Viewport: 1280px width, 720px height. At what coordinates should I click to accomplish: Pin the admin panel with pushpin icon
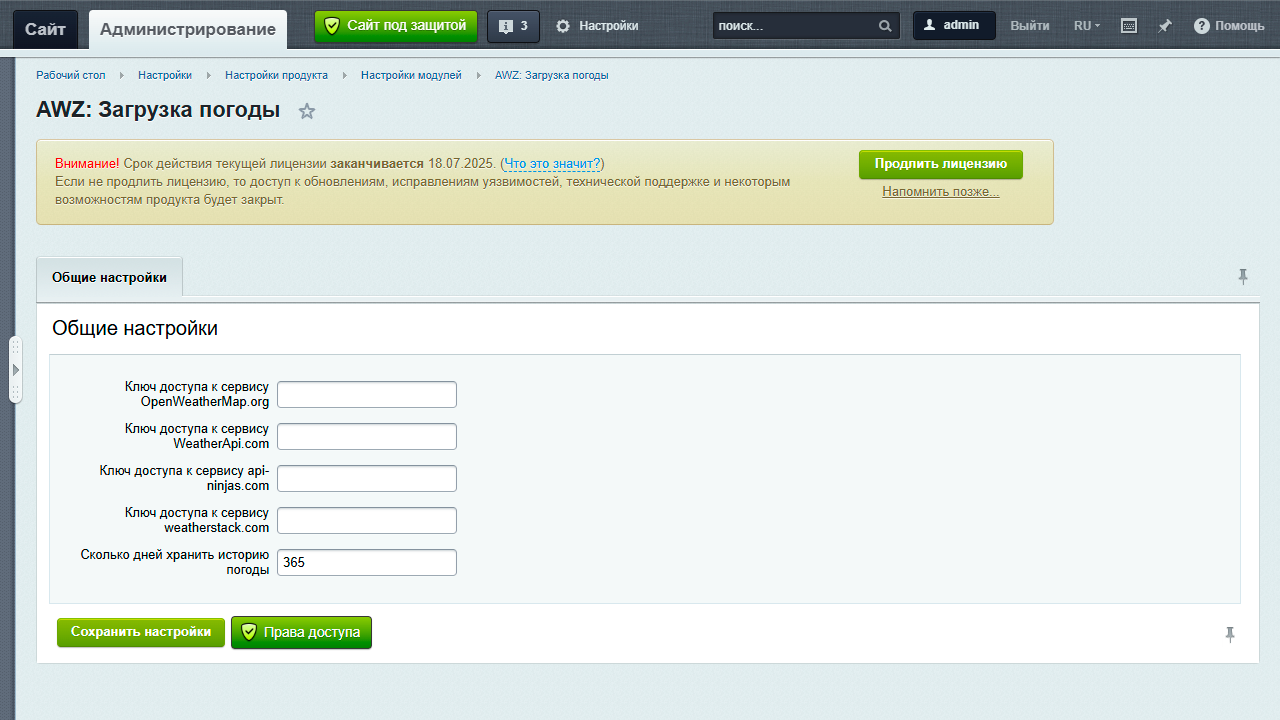1165,26
